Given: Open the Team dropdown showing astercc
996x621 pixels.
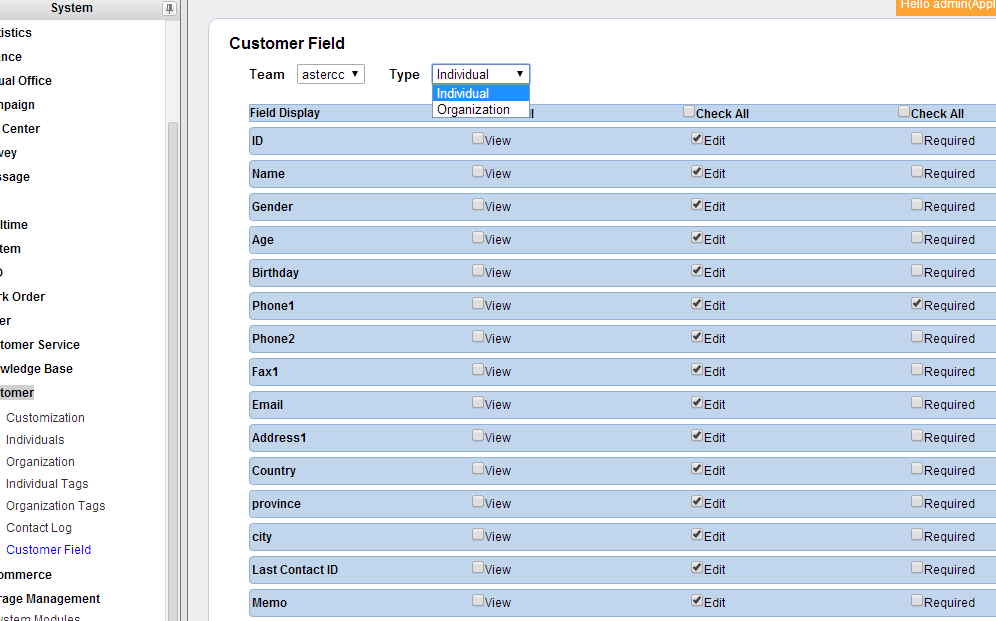Looking at the screenshot, I should [331, 74].
